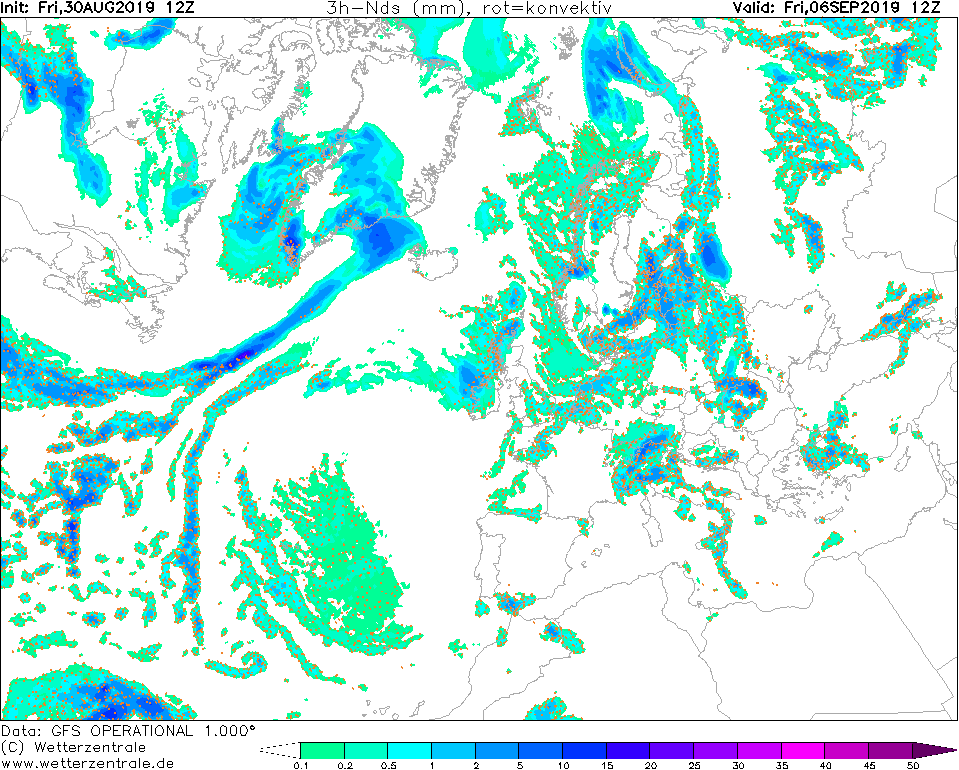This screenshot has width=959, height=770.
Task: Click the Data: GFS OPERATIONAL 1.000° text
Action: [x=127, y=731]
